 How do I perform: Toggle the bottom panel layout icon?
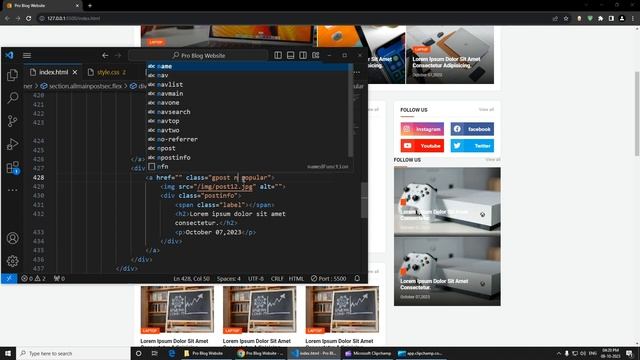pyautogui.click(x=291, y=56)
